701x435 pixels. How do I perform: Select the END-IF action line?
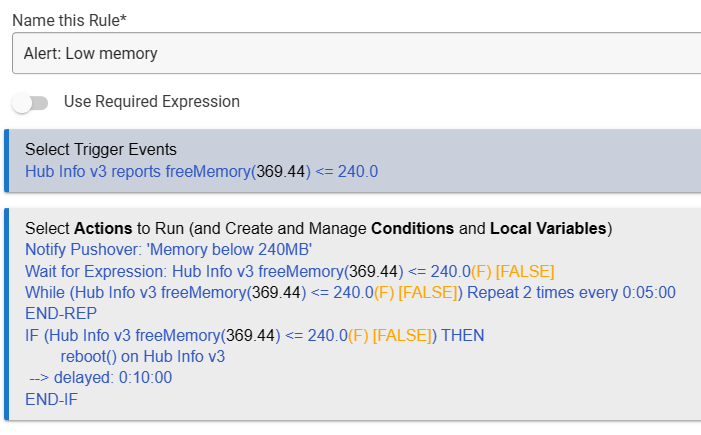tap(51, 399)
